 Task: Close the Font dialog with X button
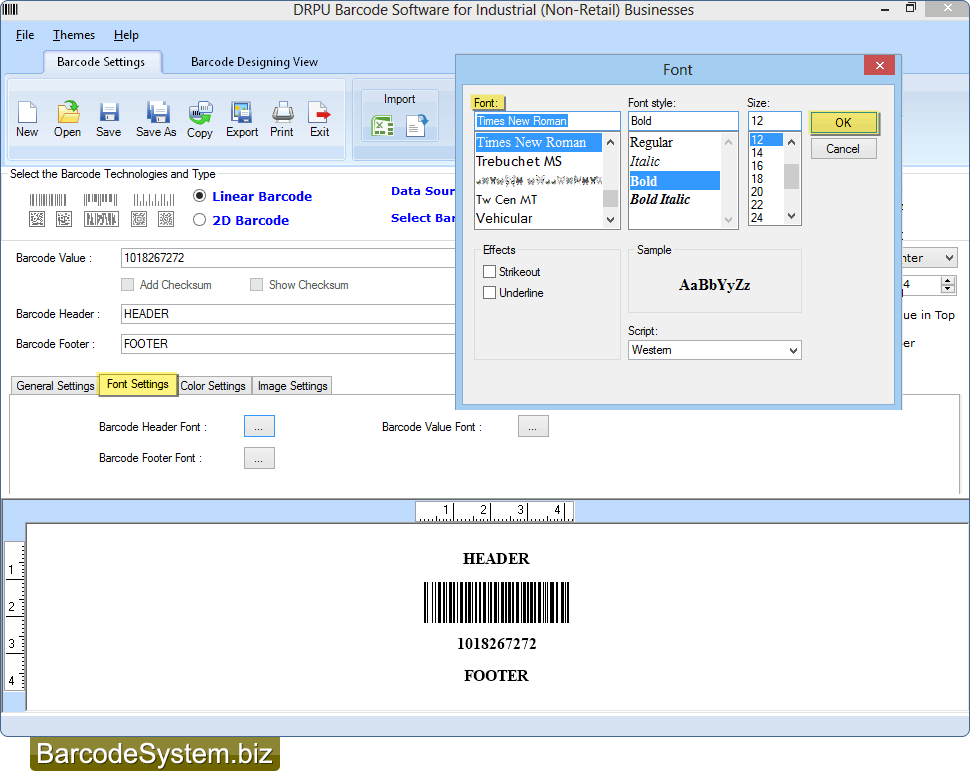879,65
